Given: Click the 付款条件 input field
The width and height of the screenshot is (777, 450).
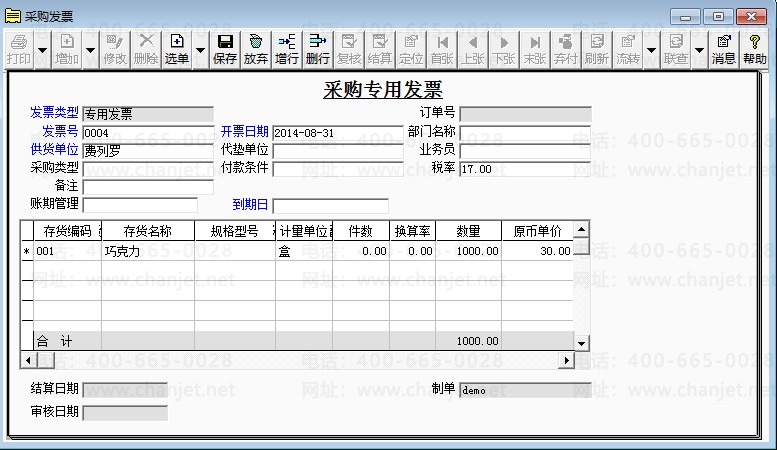Looking at the screenshot, I should [338, 169].
